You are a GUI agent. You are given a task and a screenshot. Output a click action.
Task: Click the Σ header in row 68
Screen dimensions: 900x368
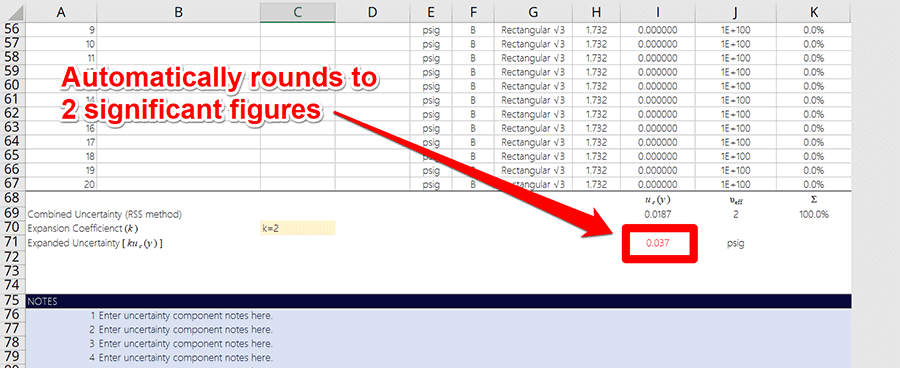tap(813, 199)
